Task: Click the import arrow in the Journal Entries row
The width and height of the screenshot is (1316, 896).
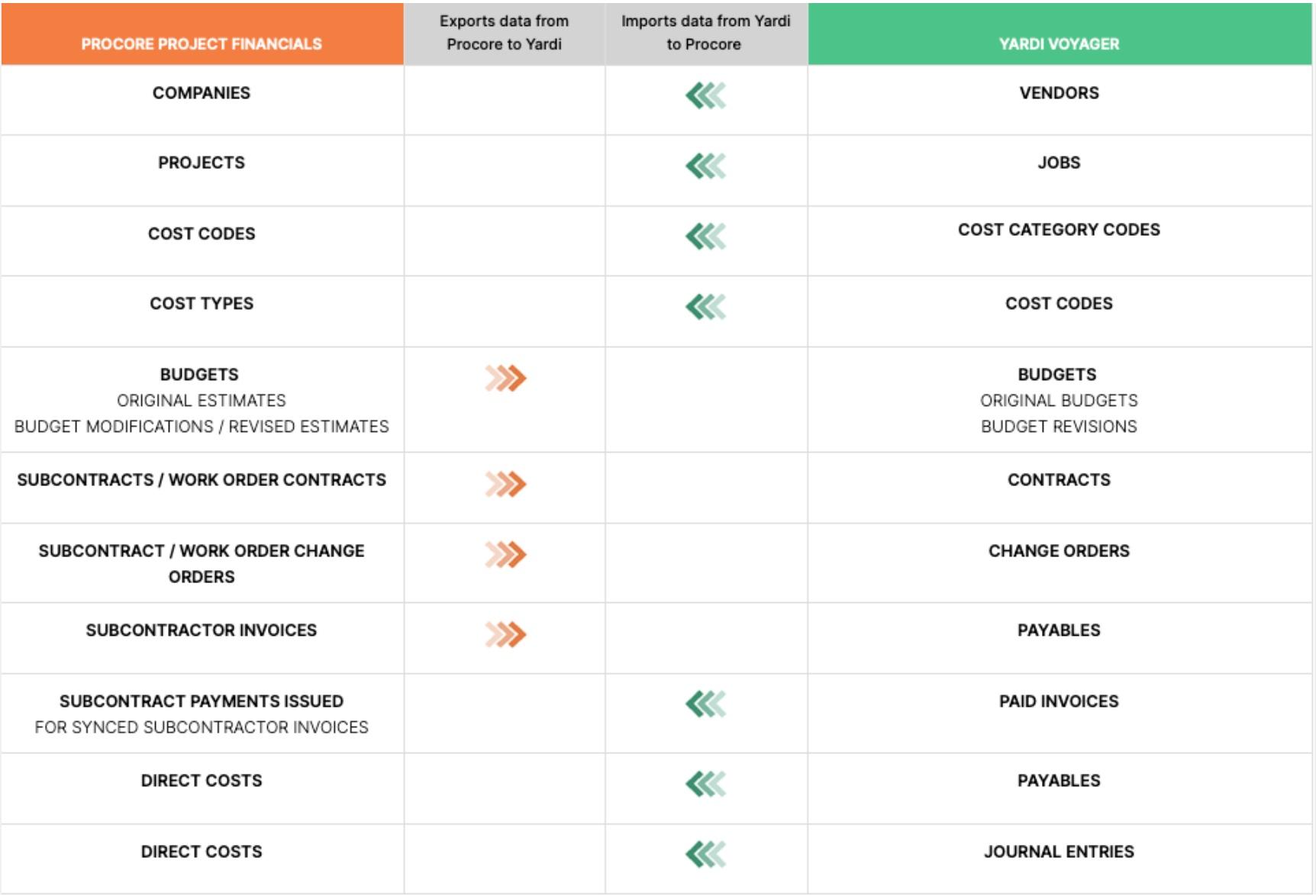Action: point(706,854)
